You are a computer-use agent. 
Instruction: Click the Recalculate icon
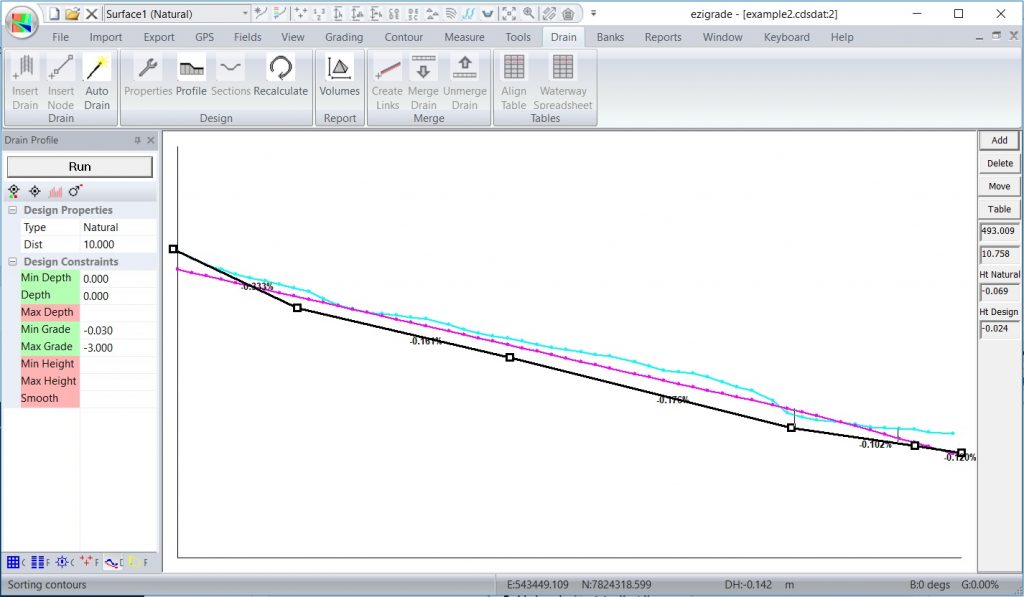281,80
